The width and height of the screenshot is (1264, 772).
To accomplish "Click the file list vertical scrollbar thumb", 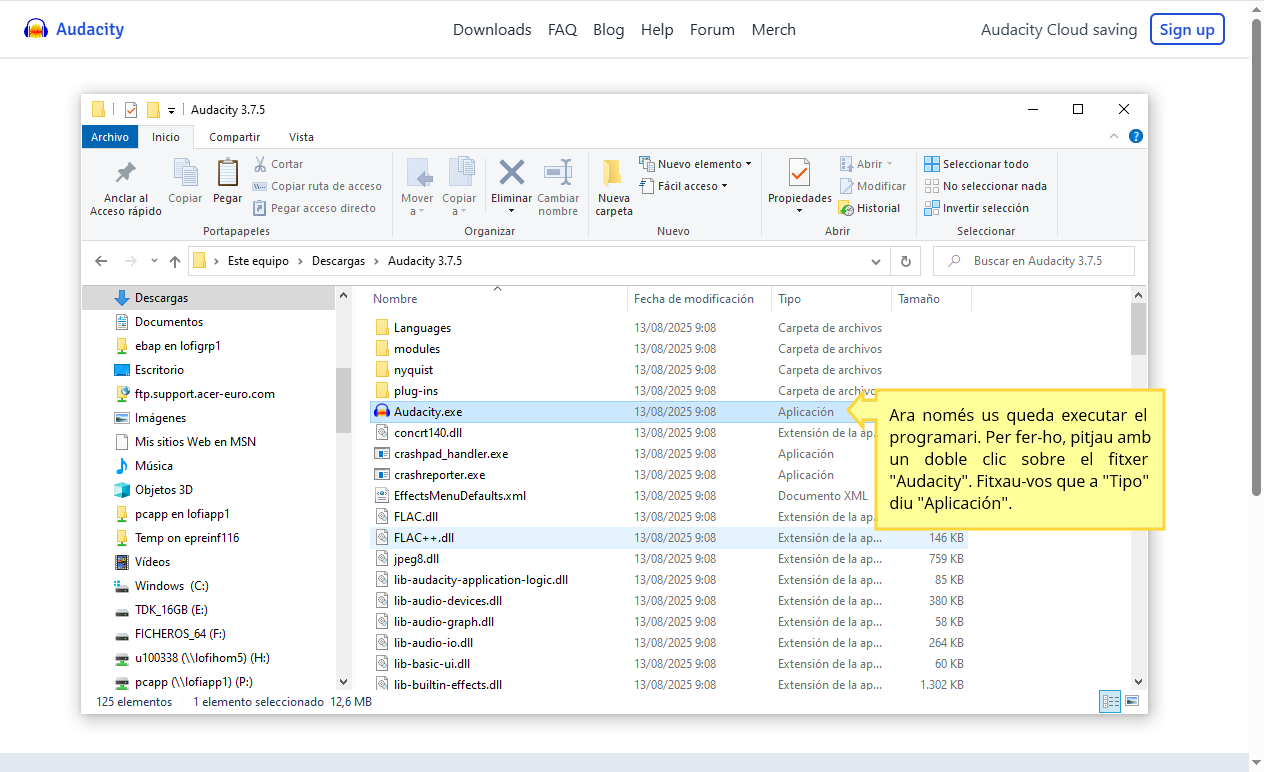I will point(1138,329).
